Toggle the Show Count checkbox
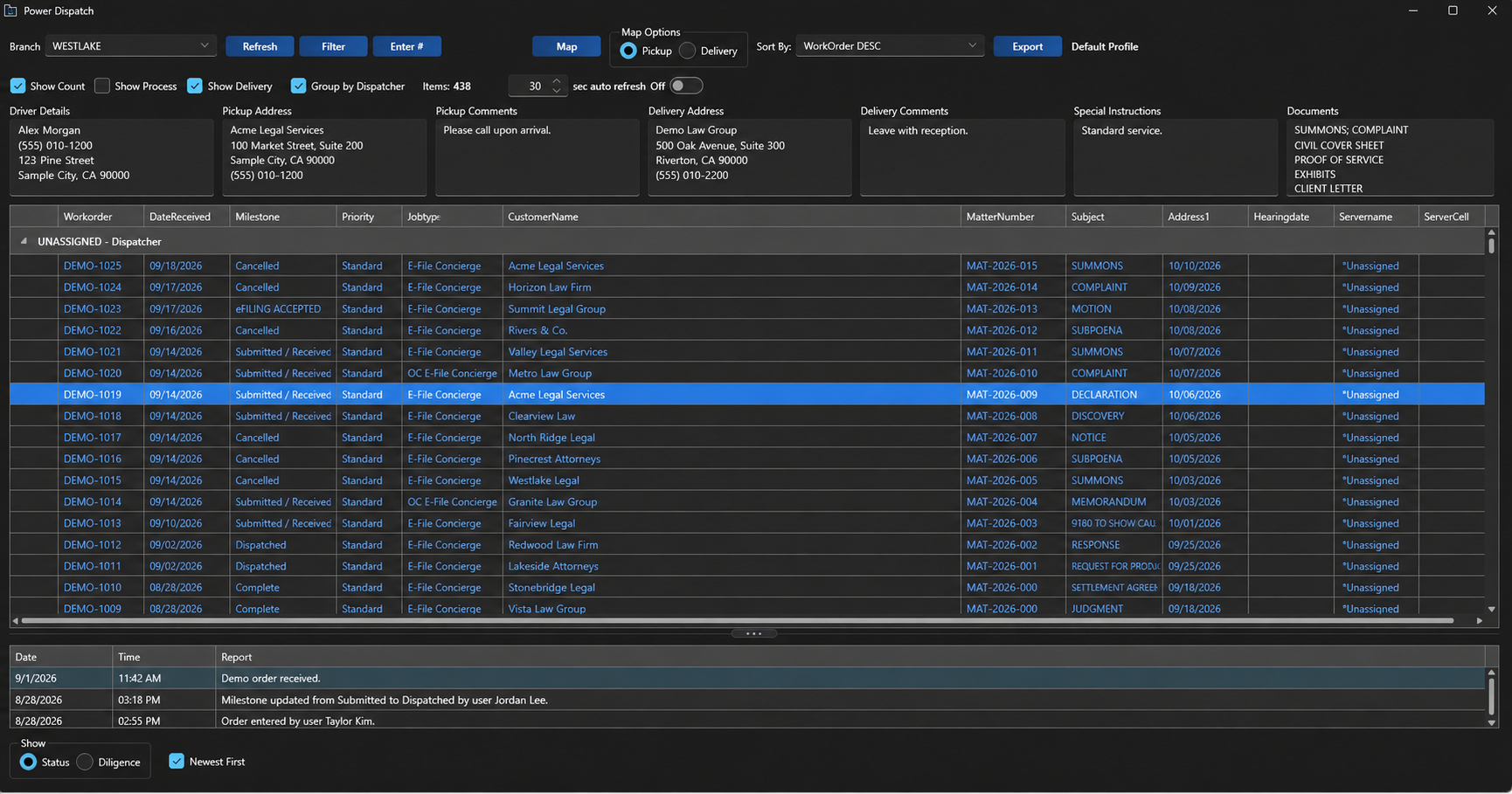Screen dimensions: 1512x794 (x=17, y=86)
